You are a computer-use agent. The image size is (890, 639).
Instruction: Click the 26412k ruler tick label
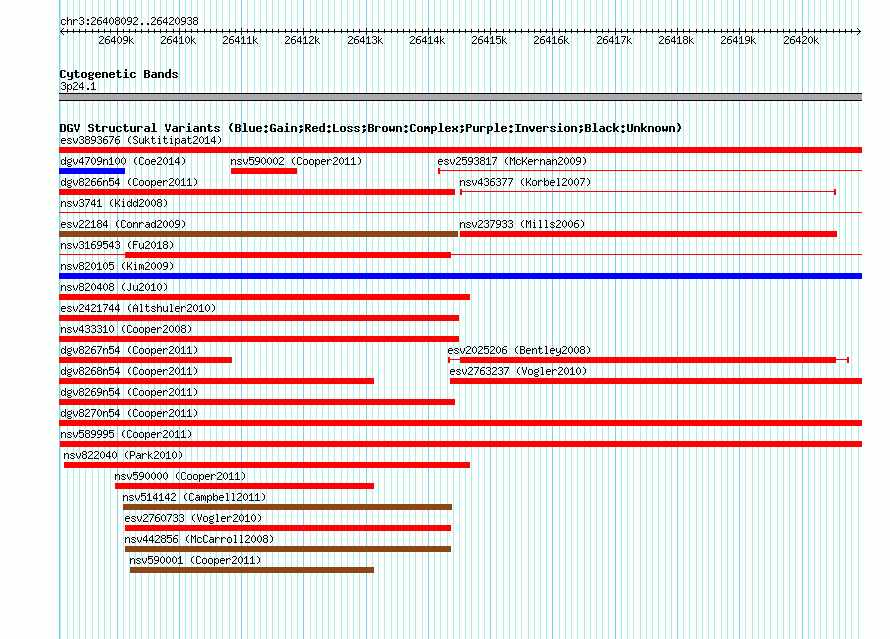[x=302, y=40]
